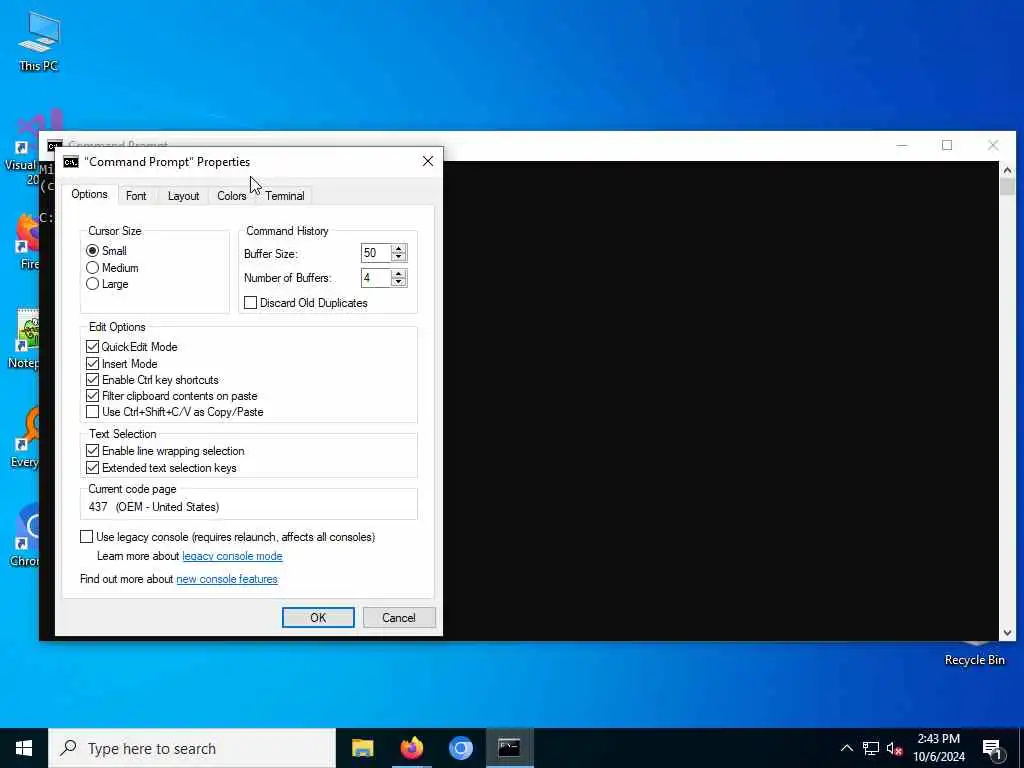
Task: Click the 437 OEM United States code page text
Action: 154,507
